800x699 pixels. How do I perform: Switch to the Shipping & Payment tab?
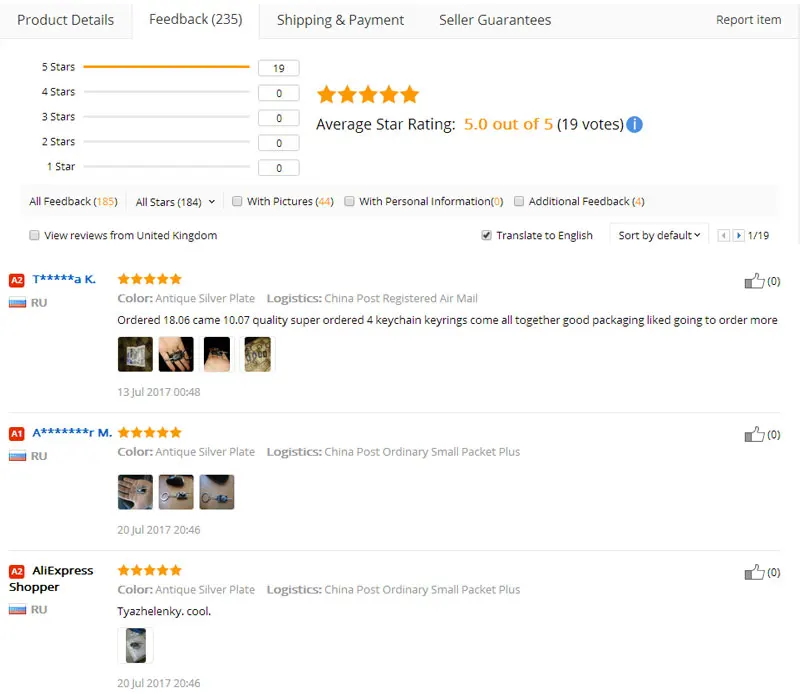point(340,20)
